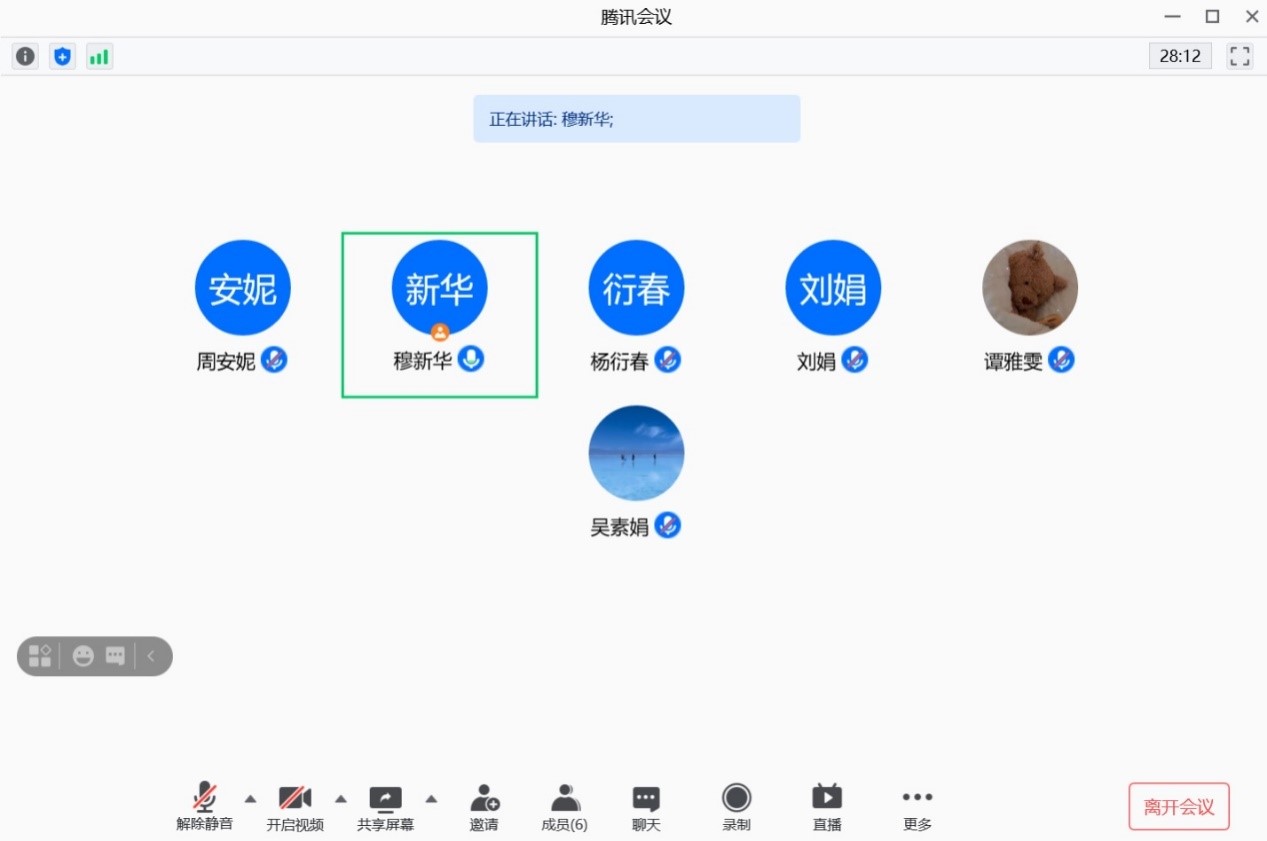
Task: Enter fullscreen mode
Action: coord(1239,56)
